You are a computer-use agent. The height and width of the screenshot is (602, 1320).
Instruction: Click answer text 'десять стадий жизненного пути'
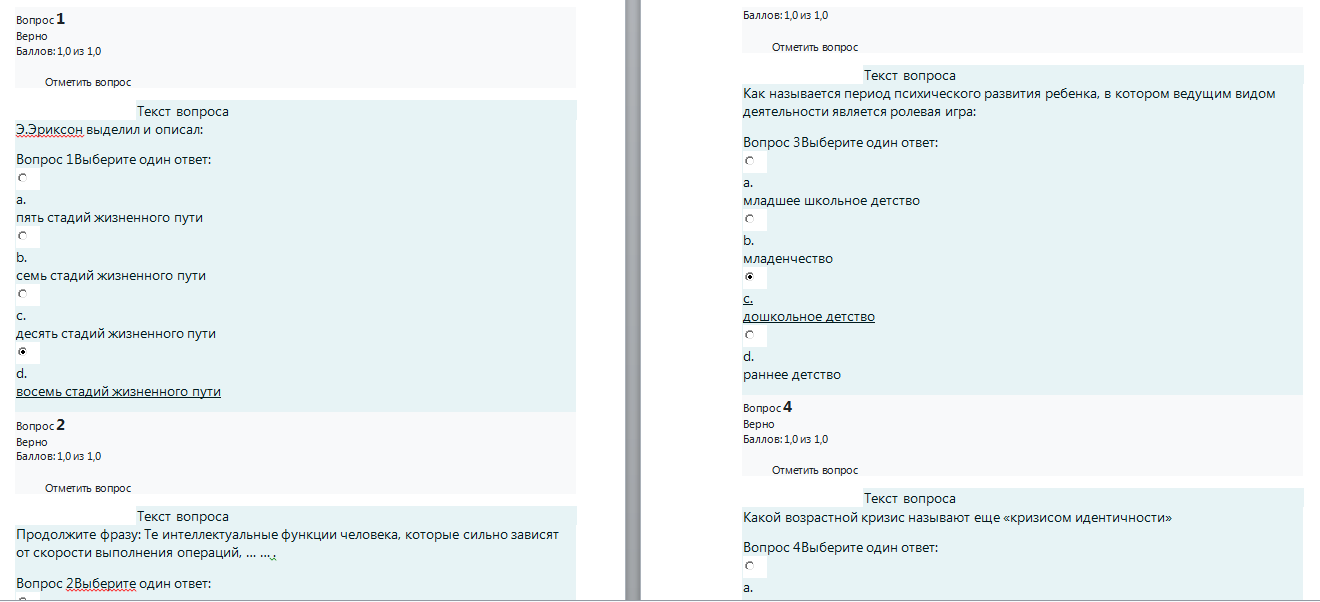116,333
